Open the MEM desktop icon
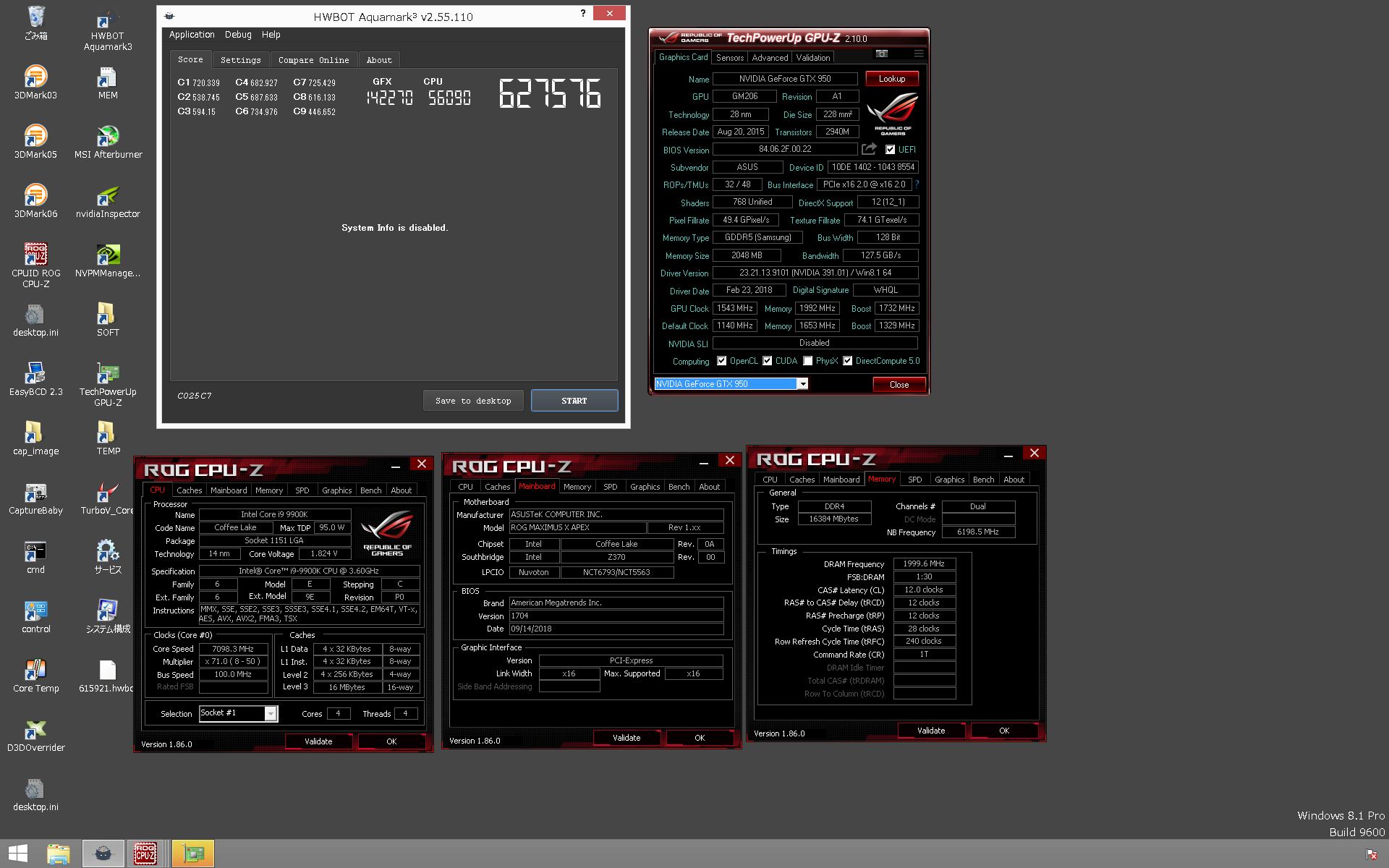The width and height of the screenshot is (1389, 868). (x=108, y=82)
